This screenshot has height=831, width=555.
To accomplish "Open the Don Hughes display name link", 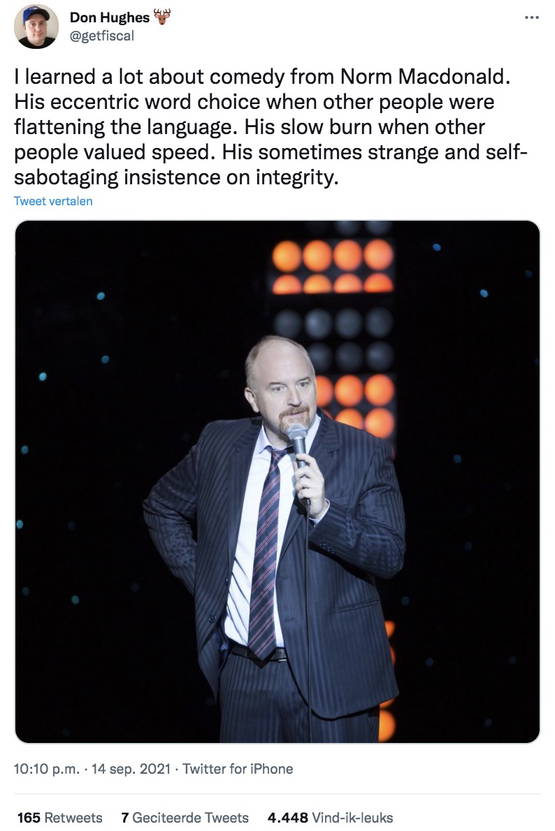I will click(110, 17).
